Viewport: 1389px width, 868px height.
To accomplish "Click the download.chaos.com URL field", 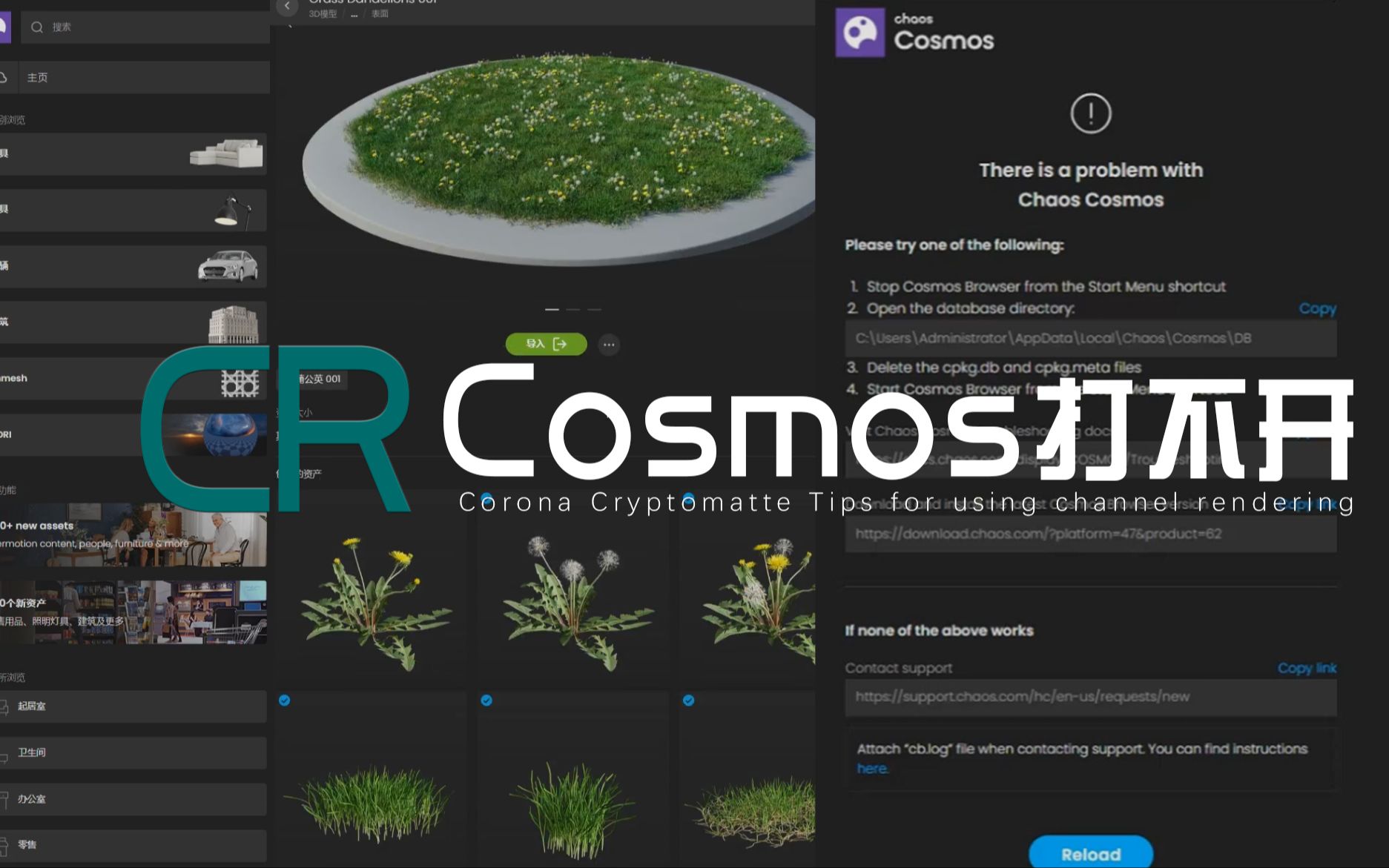I will tap(1091, 534).
